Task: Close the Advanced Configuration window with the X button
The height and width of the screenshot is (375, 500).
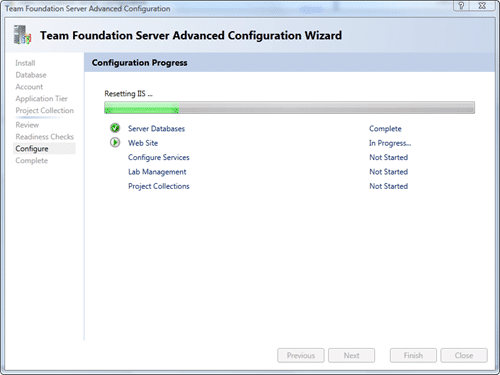Action: point(482,6)
